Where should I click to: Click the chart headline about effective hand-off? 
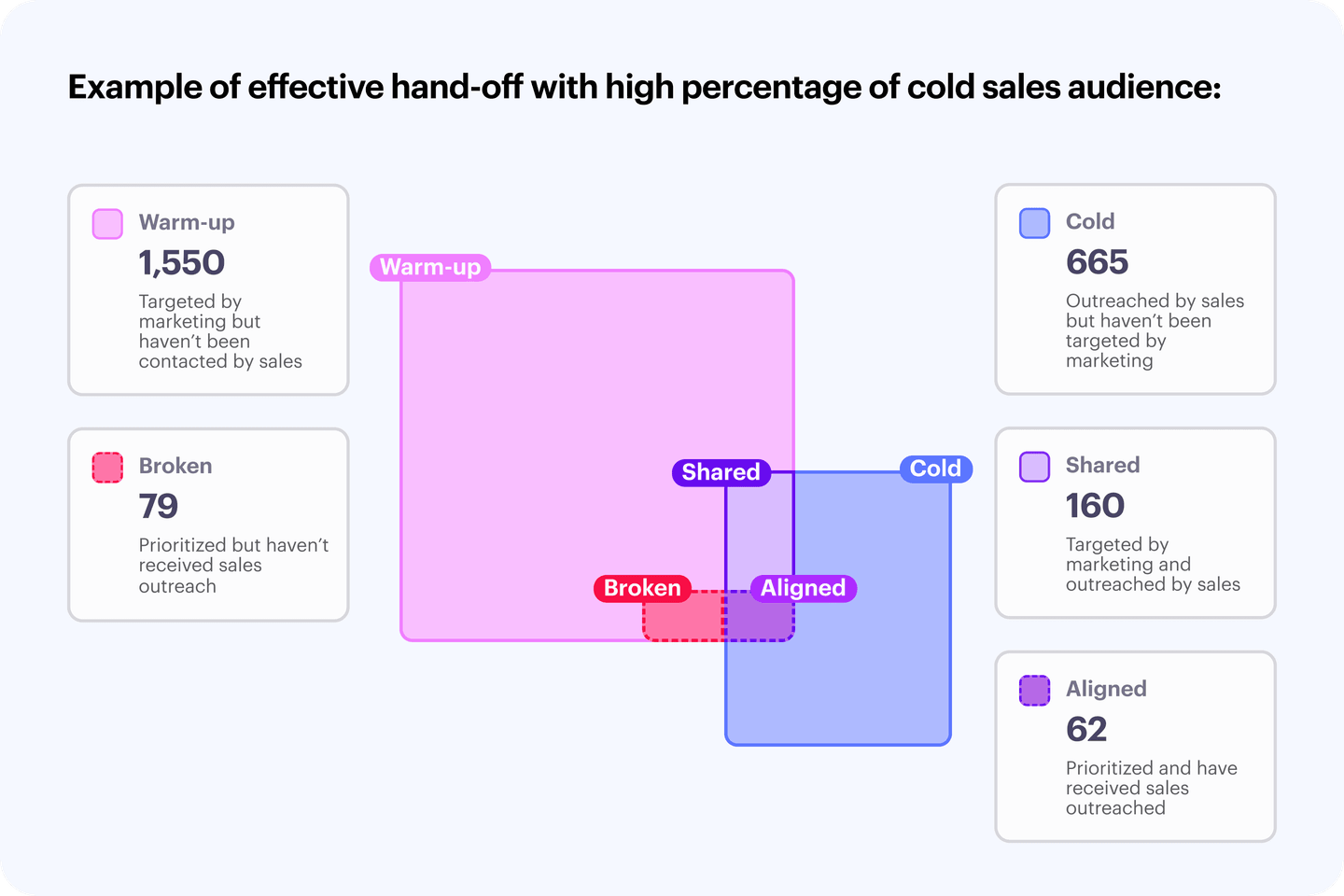644,87
